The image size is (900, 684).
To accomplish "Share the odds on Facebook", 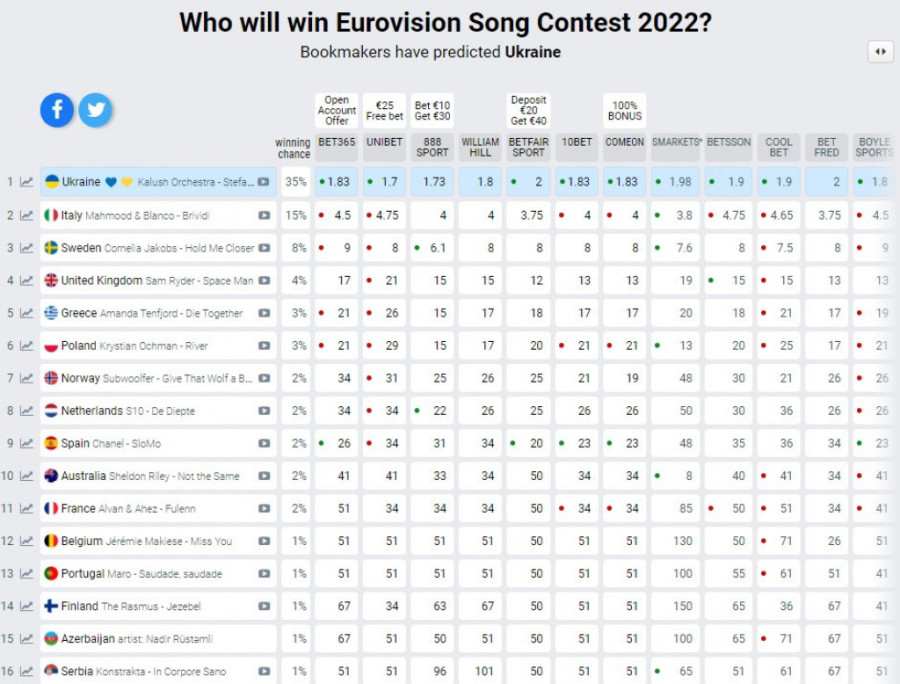I will coord(57,110).
